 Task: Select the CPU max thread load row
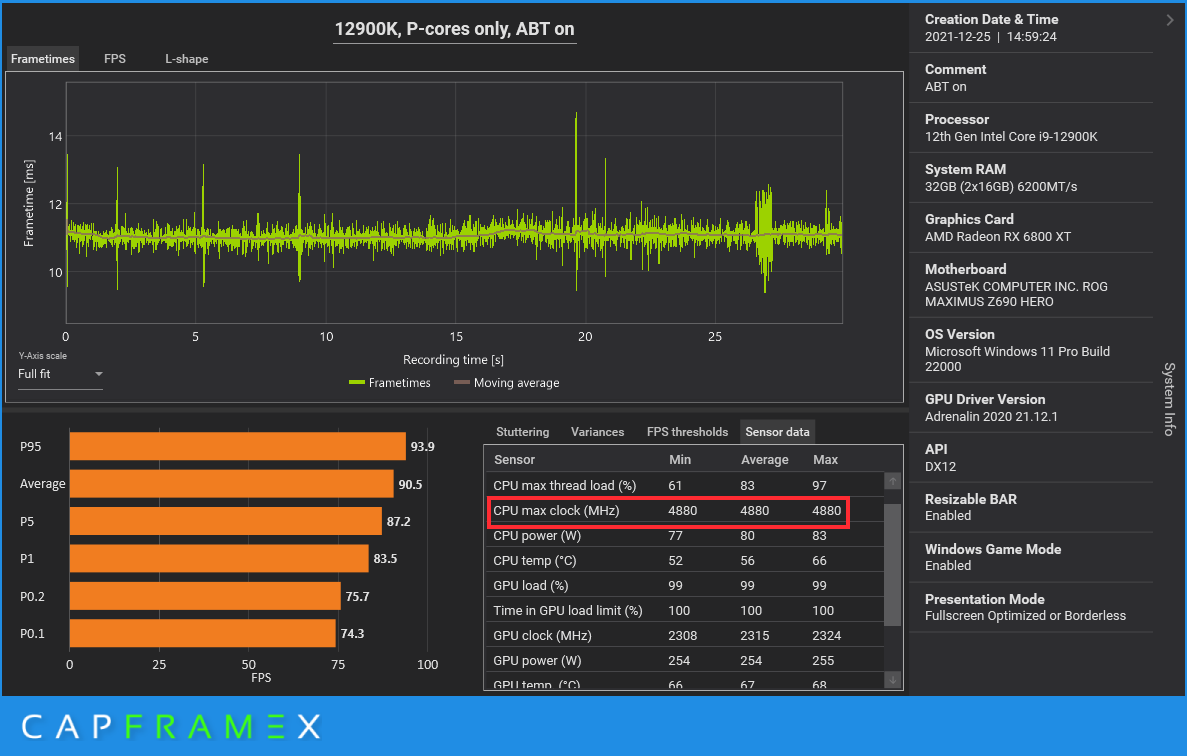(684, 485)
